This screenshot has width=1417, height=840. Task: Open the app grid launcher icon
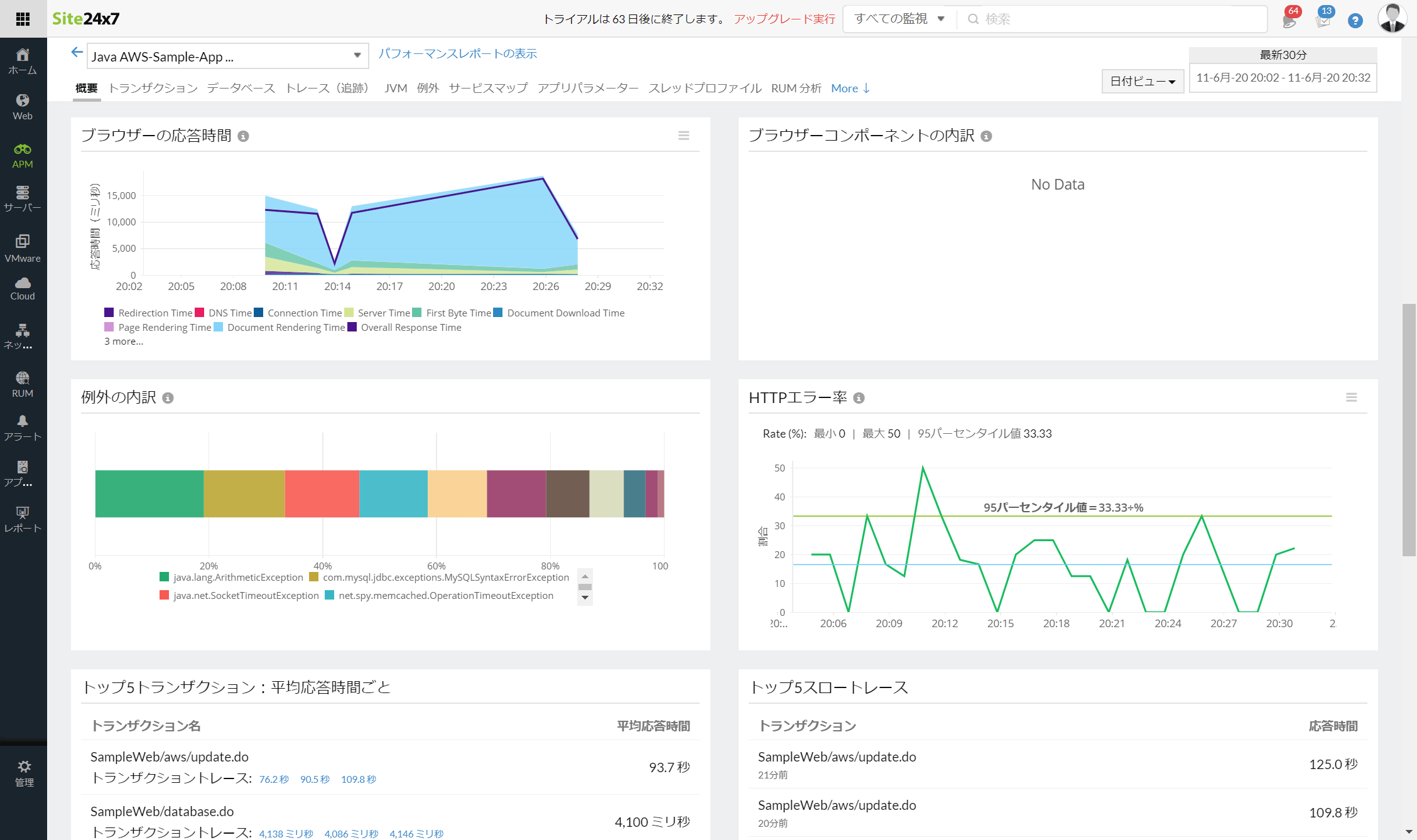click(23, 19)
